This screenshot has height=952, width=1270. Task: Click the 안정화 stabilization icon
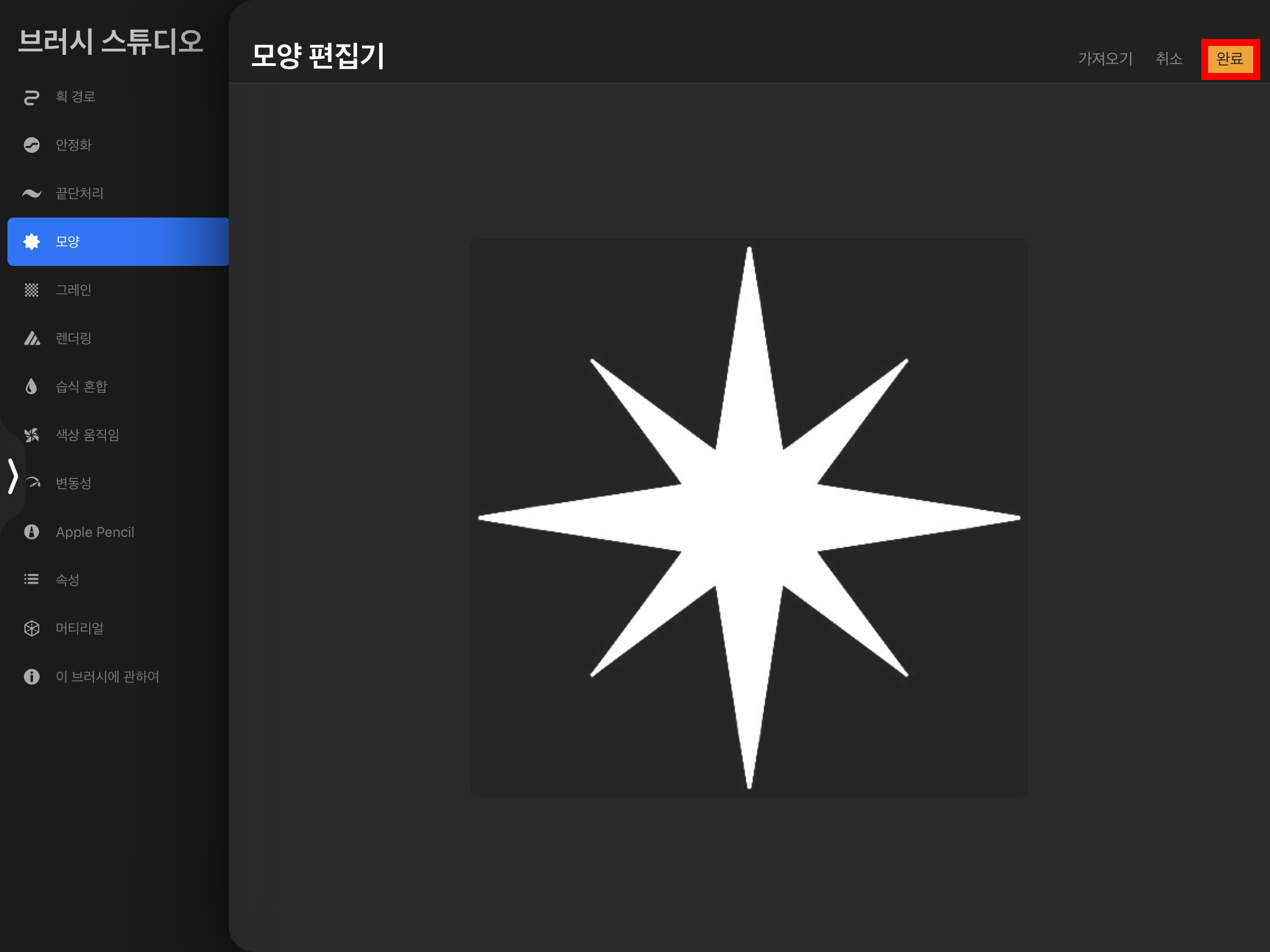(x=32, y=145)
